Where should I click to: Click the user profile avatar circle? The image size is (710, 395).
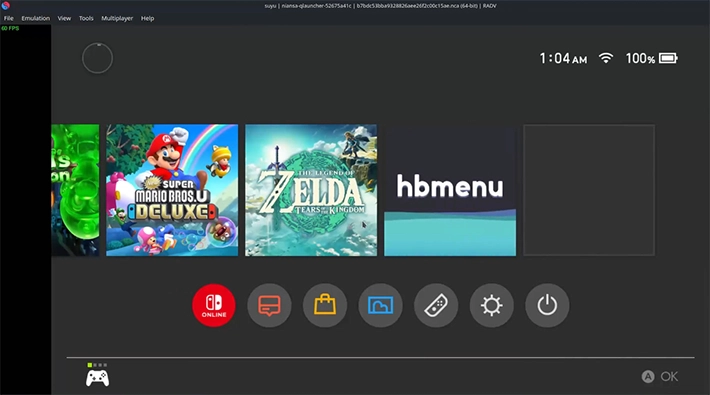[97, 58]
